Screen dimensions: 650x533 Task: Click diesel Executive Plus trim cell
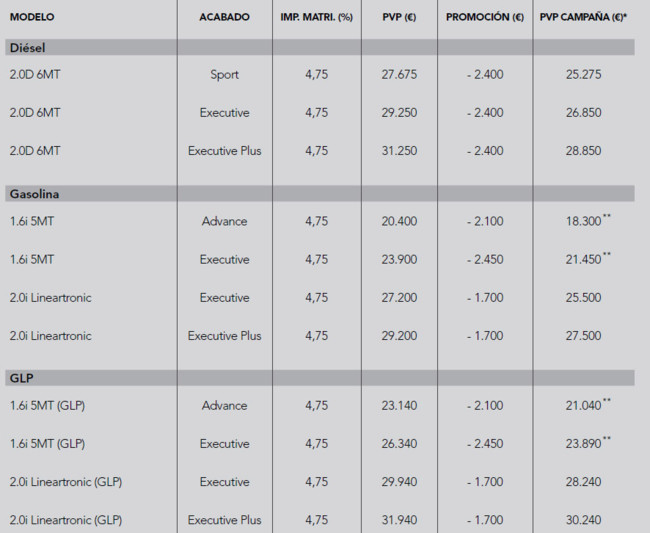click(x=224, y=151)
